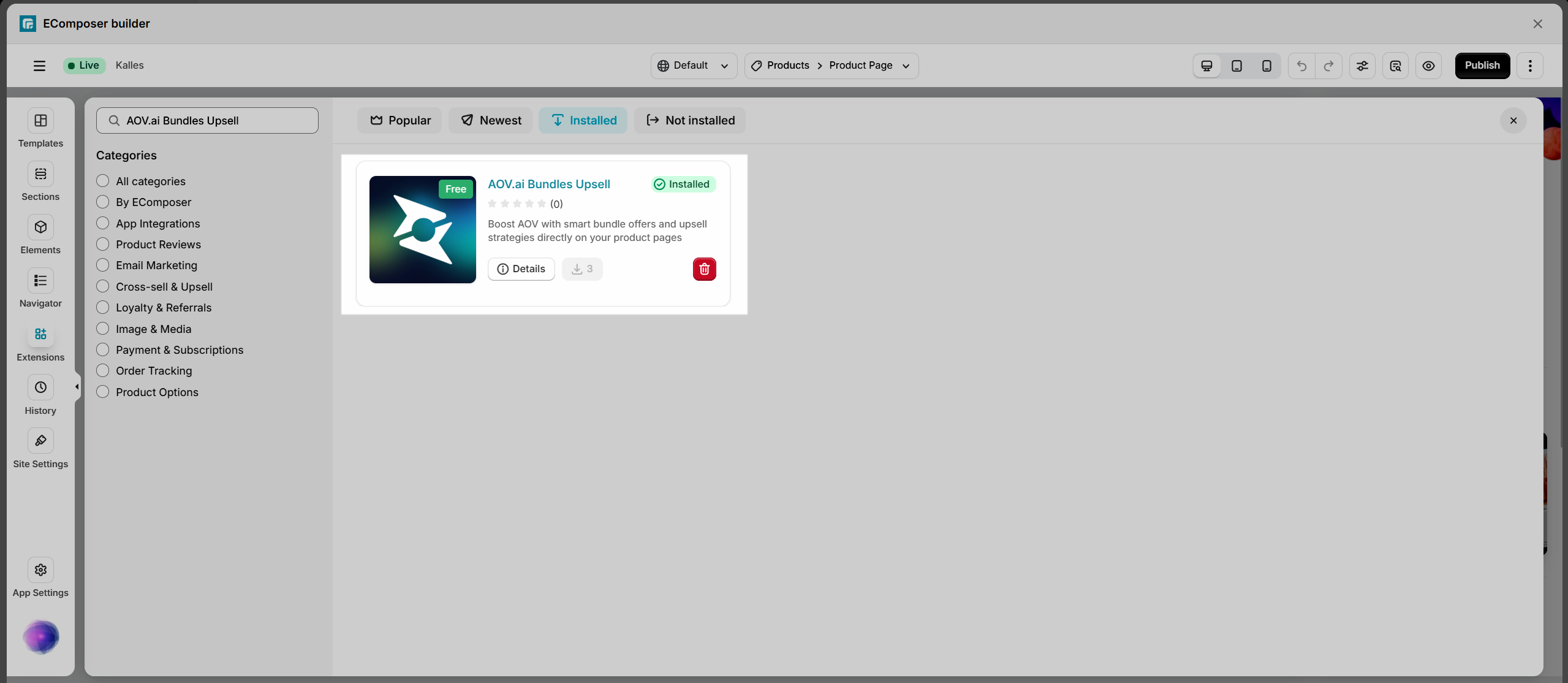This screenshot has height=683, width=1568.
Task: Click the red trash uninstall icon
Action: click(x=704, y=269)
